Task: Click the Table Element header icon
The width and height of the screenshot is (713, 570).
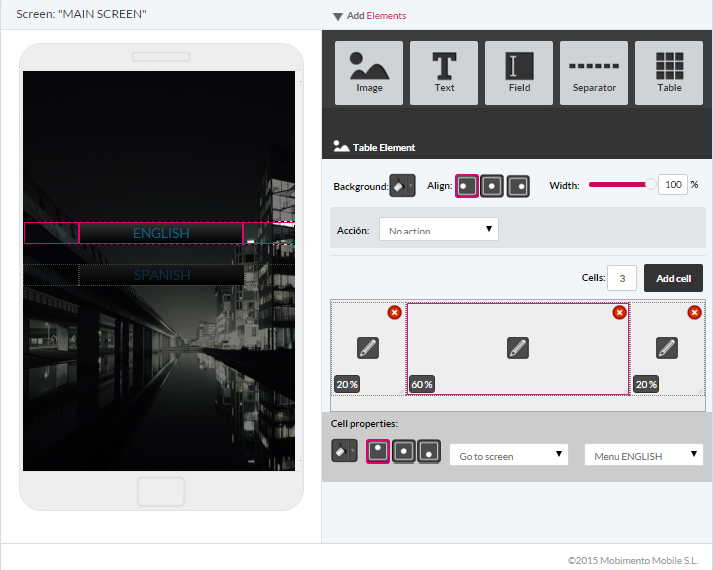Action: [341, 146]
